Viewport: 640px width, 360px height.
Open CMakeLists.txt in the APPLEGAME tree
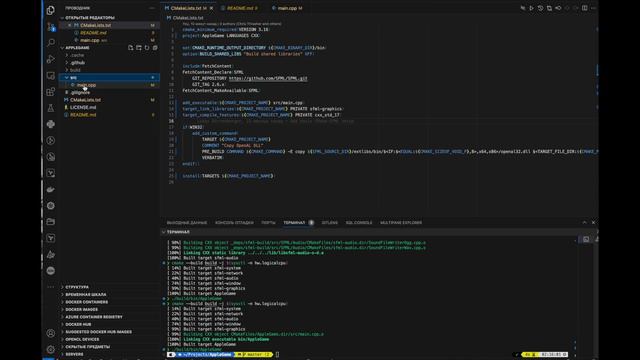pos(109,100)
